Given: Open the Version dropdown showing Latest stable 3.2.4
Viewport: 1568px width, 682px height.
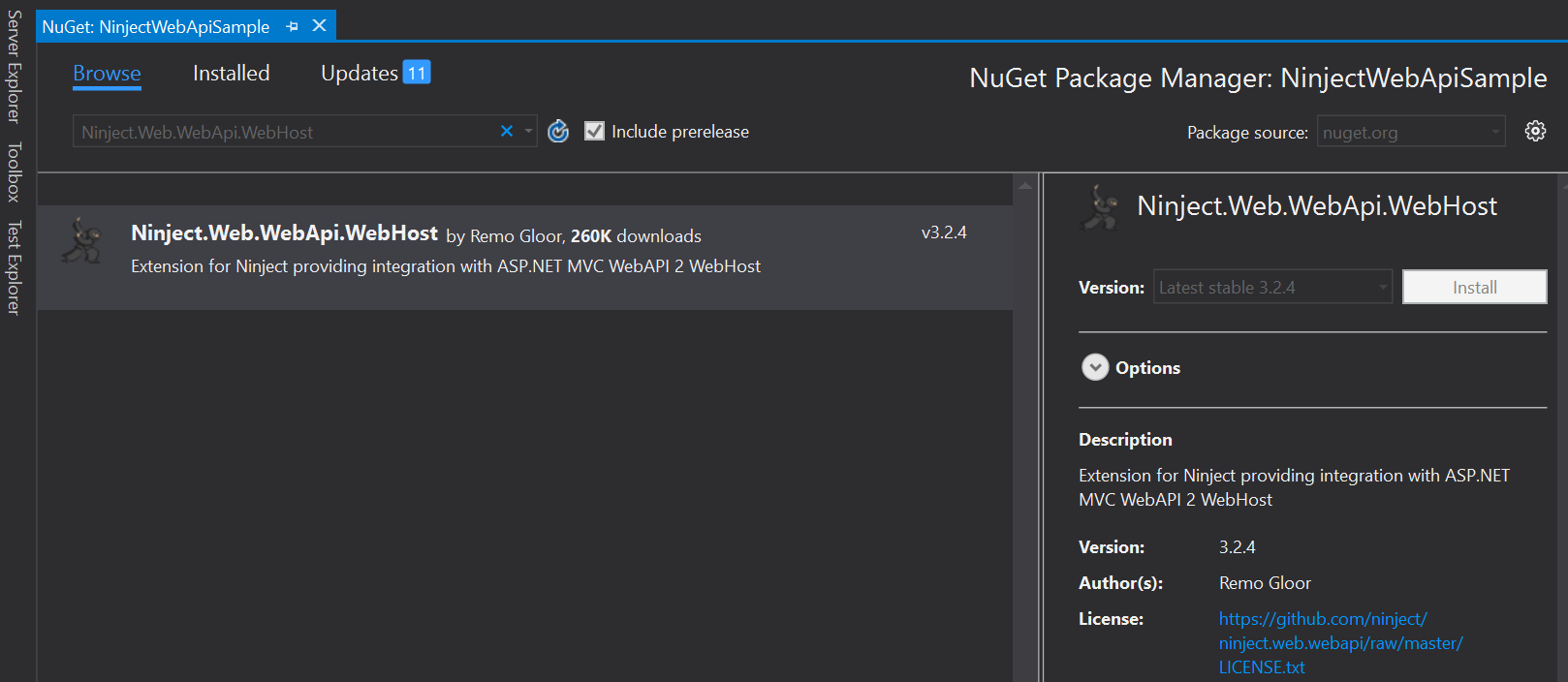Looking at the screenshot, I should [x=1272, y=287].
